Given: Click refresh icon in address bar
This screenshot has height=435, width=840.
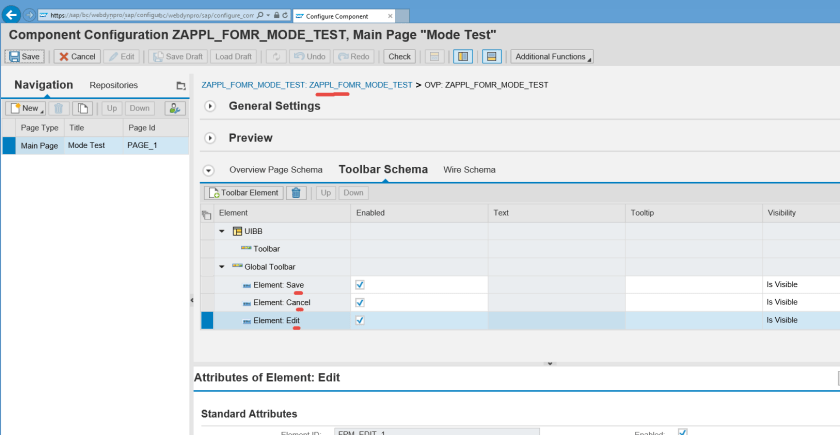Looking at the screenshot, I should point(284,16).
